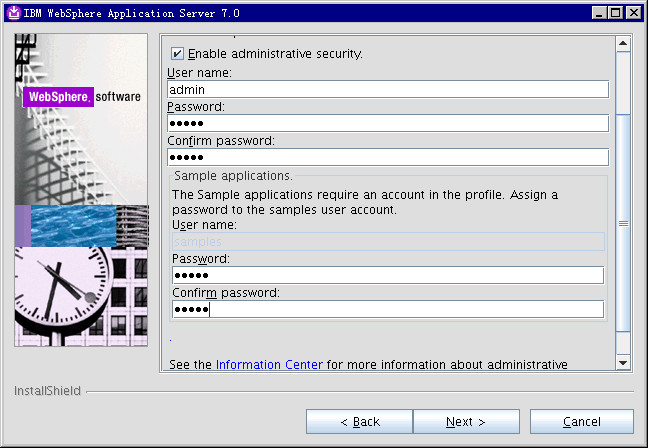Focus the administrative Password field
The width and height of the screenshot is (648, 448).
pos(387,123)
